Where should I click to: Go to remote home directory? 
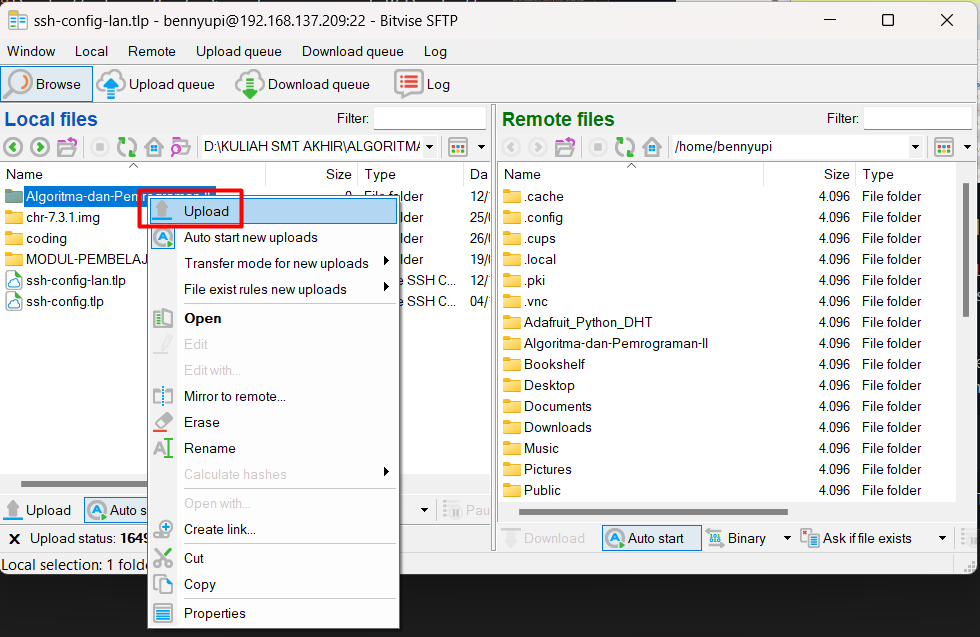coord(652,148)
